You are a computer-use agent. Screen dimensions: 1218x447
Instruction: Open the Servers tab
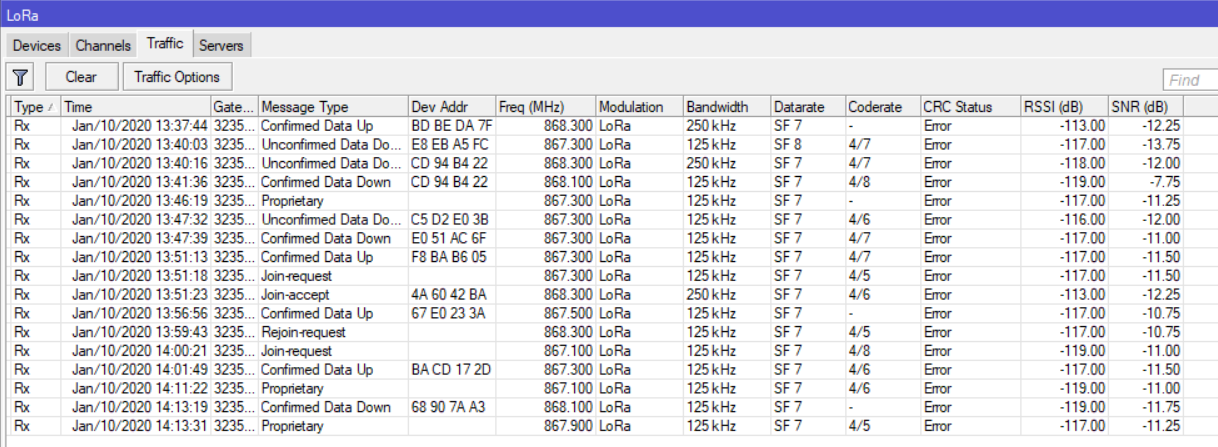click(x=221, y=45)
